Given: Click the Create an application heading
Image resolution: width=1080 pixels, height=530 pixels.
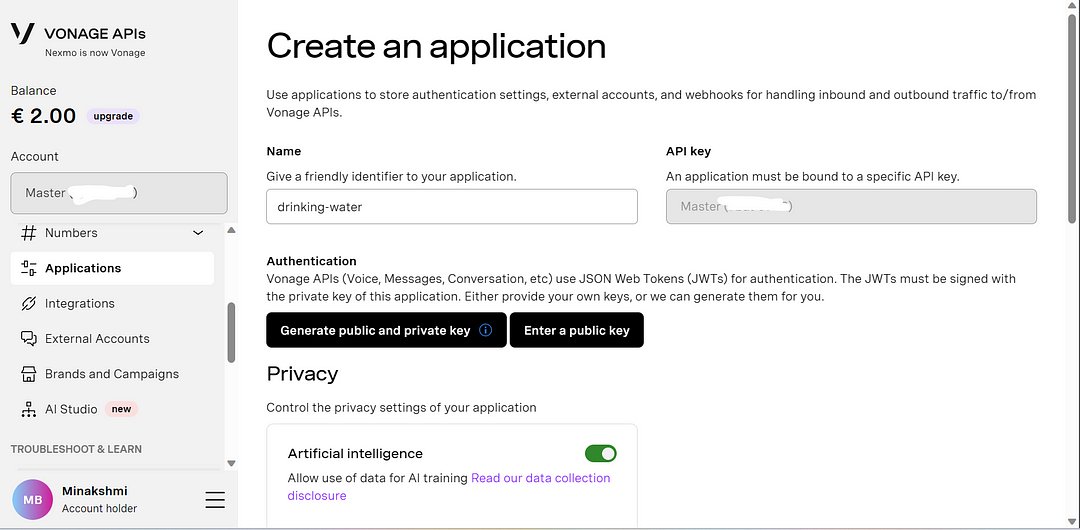Looking at the screenshot, I should (437, 46).
